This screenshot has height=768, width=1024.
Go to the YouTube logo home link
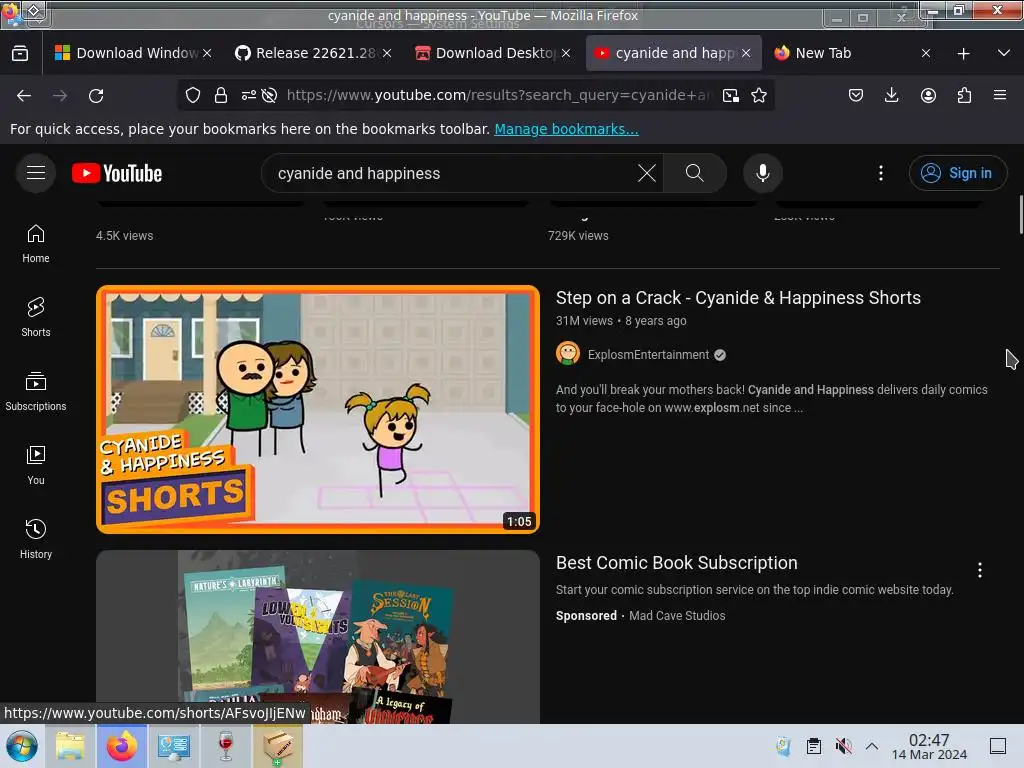pyautogui.click(x=117, y=173)
